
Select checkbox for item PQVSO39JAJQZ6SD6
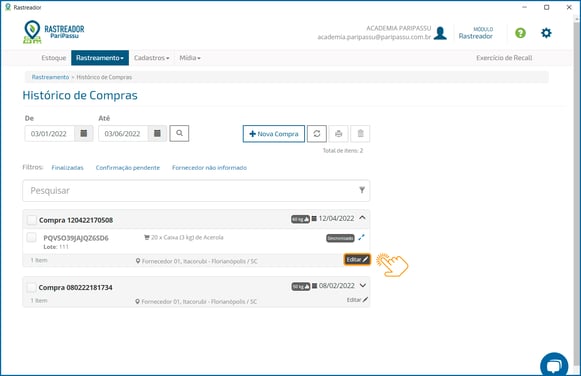tap(31, 237)
